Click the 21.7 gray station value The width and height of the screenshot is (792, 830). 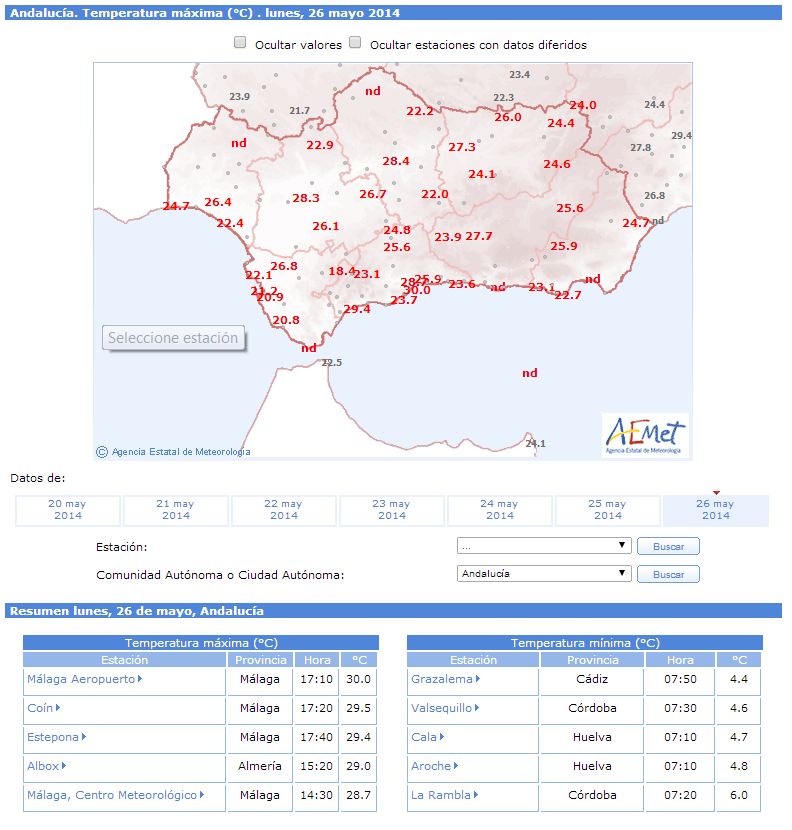[299, 111]
